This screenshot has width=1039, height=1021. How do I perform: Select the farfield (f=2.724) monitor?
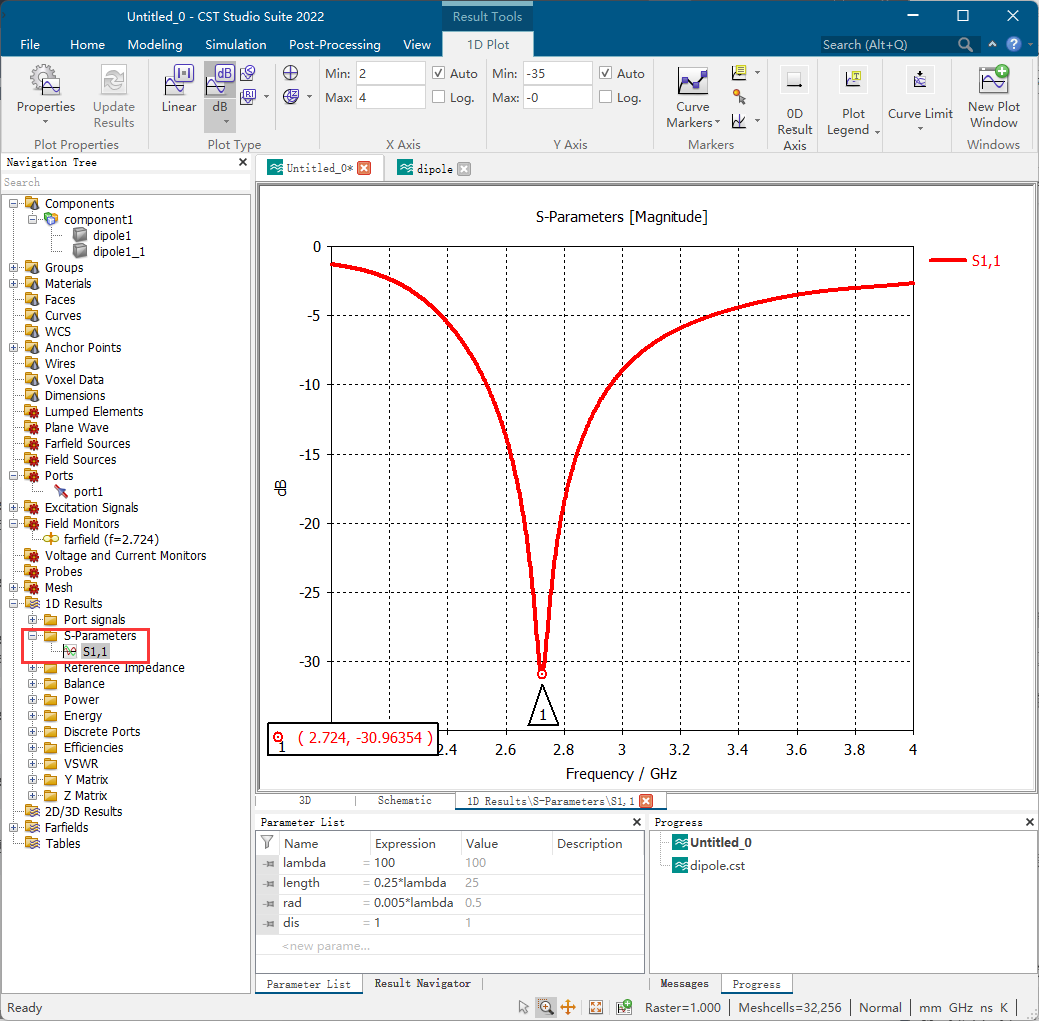pos(111,539)
